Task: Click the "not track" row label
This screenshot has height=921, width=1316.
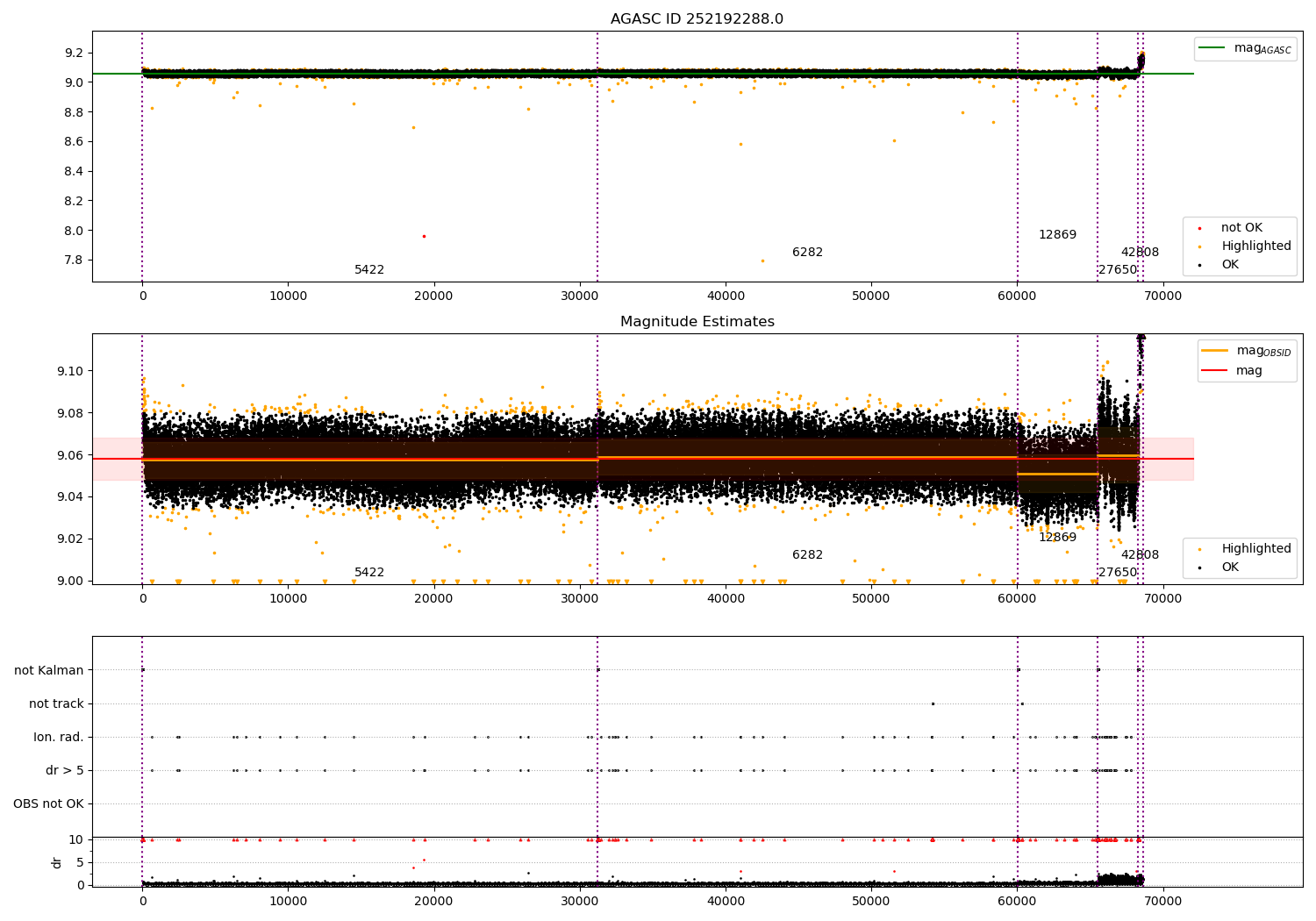Action: tap(56, 704)
